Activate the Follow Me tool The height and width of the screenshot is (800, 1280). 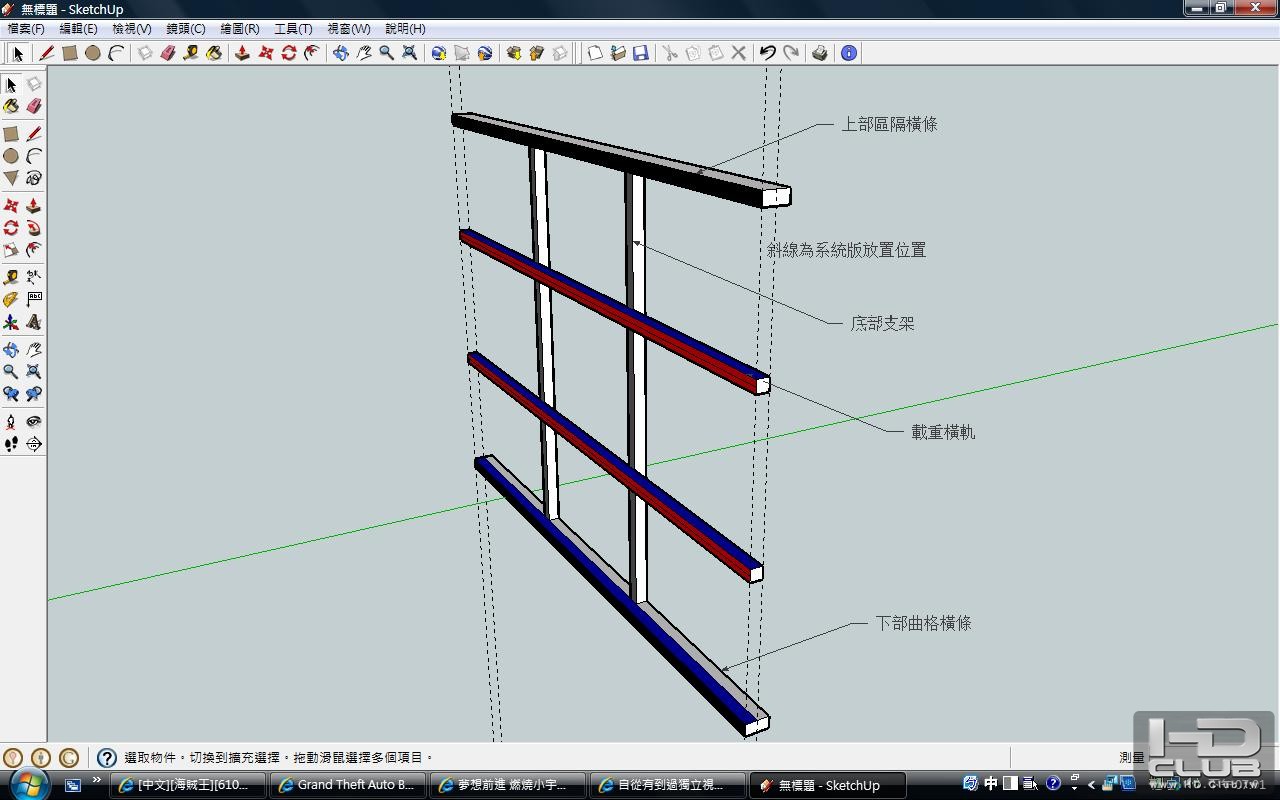[34, 228]
